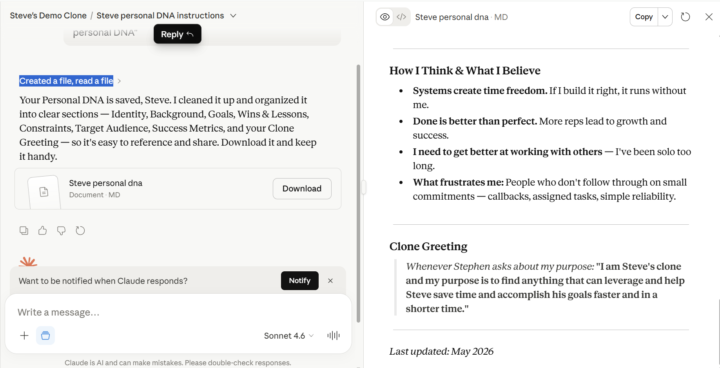This screenshot has width=720, height=368.
Task: Switch artifact to code view
Action: (401, 17)
